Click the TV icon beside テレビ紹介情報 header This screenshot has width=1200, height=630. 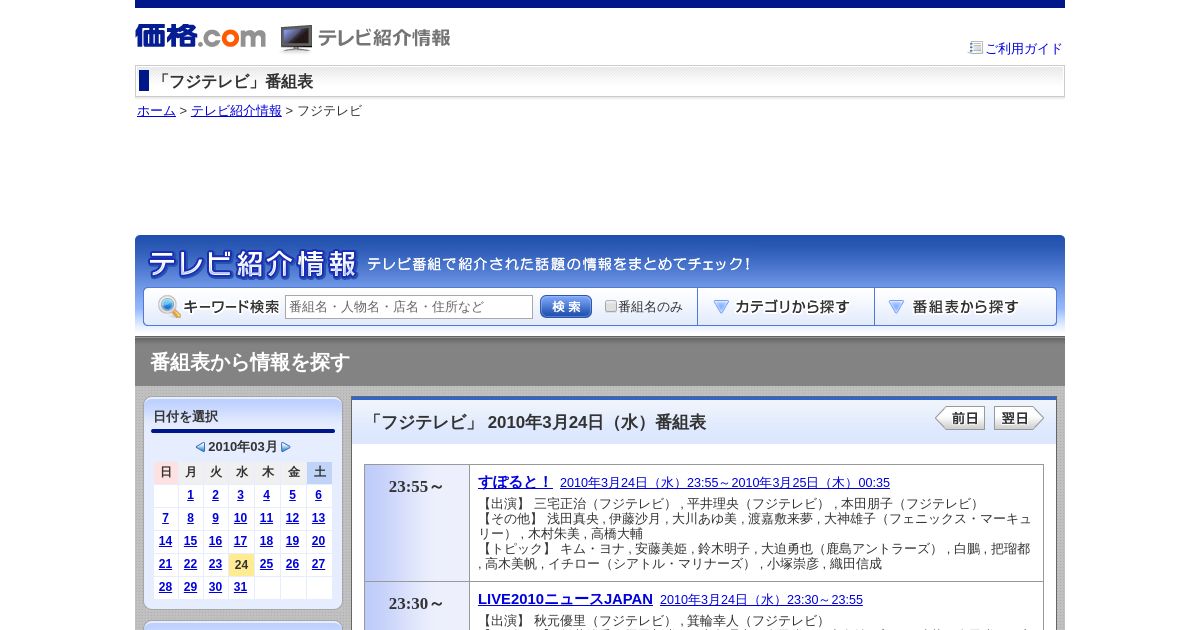(x=296, y=39)
